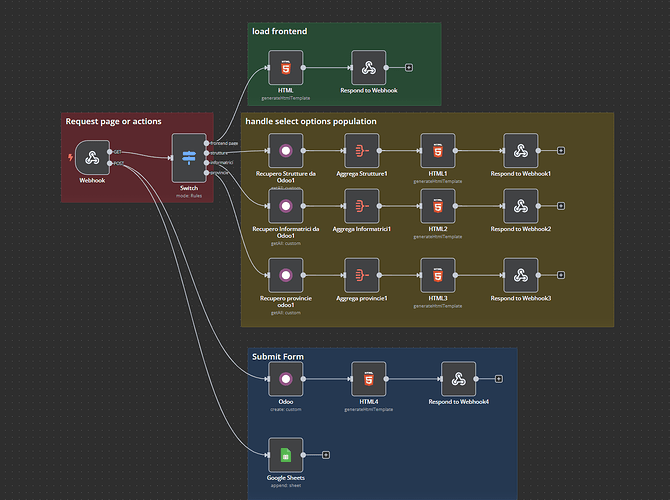Click Switch provincie output connector
Screen dimensions: 670x500
tap(206, 173)
